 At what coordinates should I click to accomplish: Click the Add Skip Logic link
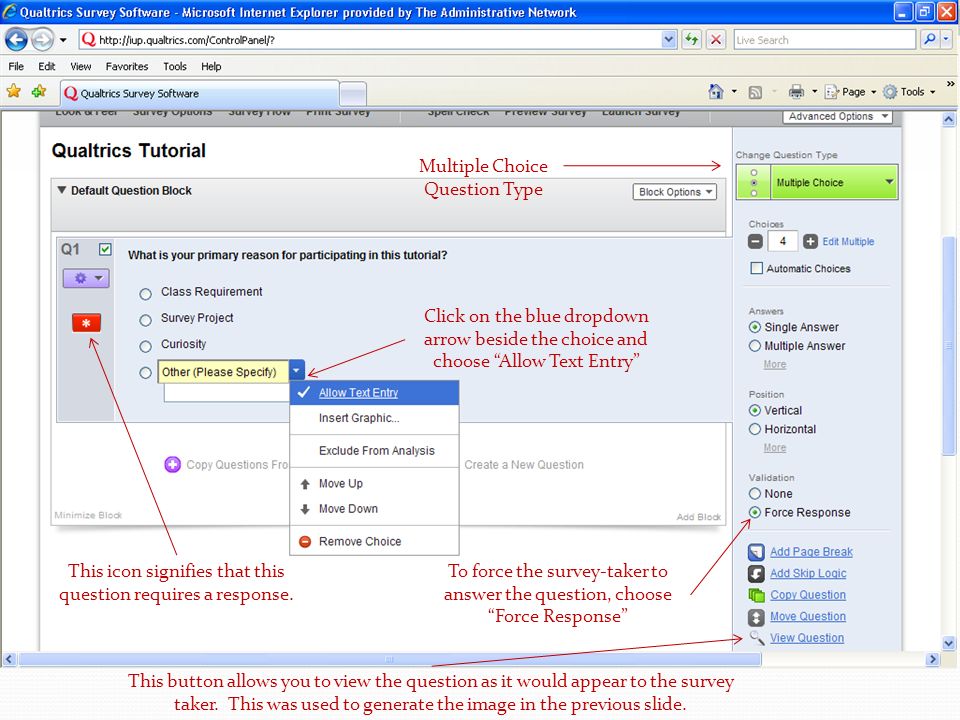(808, 573)
